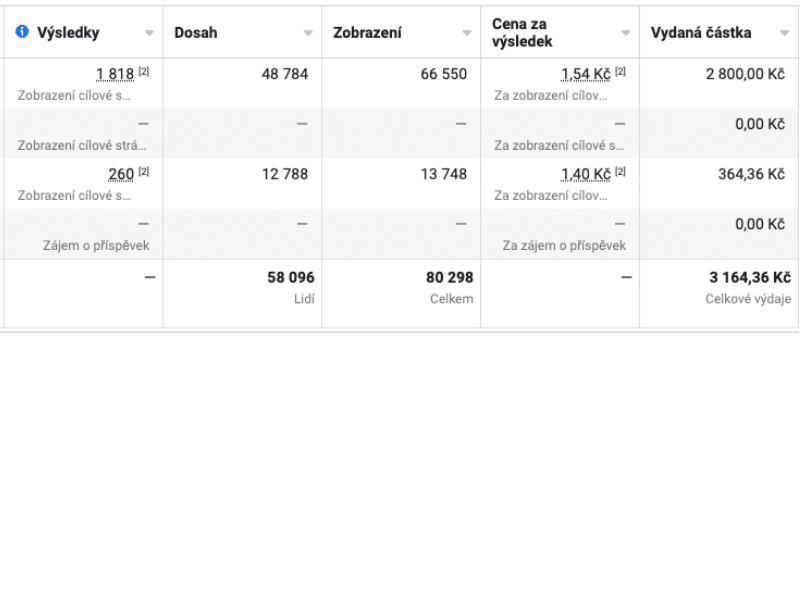Click the Zobrazení column header label
The width and height of the screenshot is (800, 600).
coord(367,33)
